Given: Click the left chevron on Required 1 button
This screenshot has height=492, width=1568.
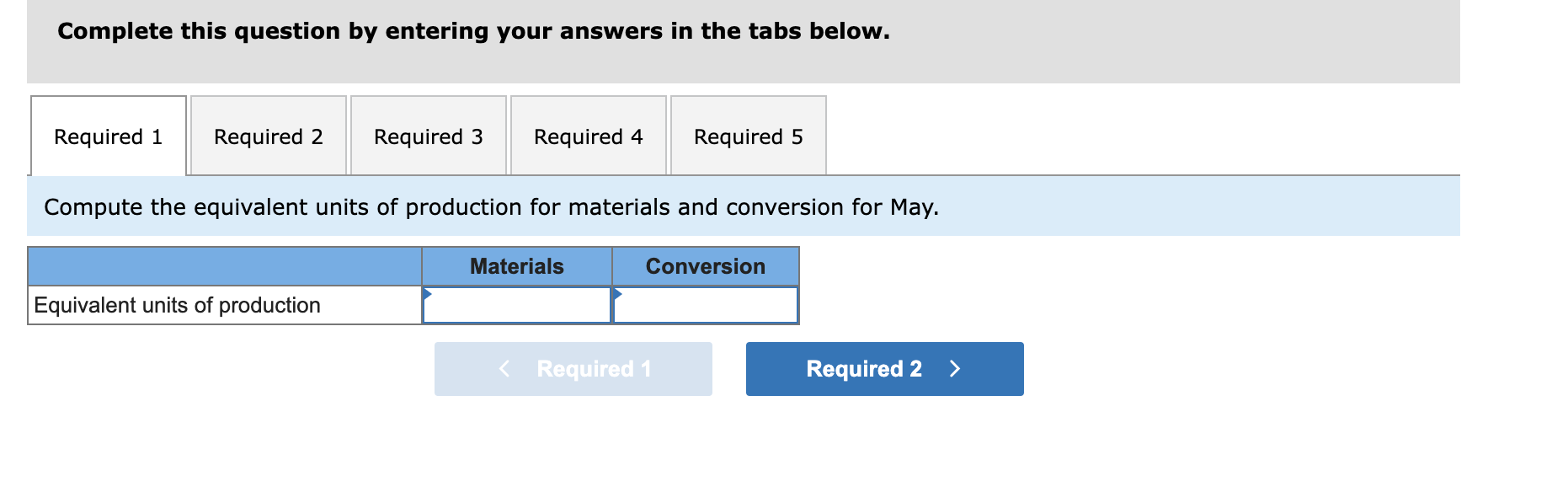Looking at the screenshot, I should pyautogui.click(x=504, y=368).
